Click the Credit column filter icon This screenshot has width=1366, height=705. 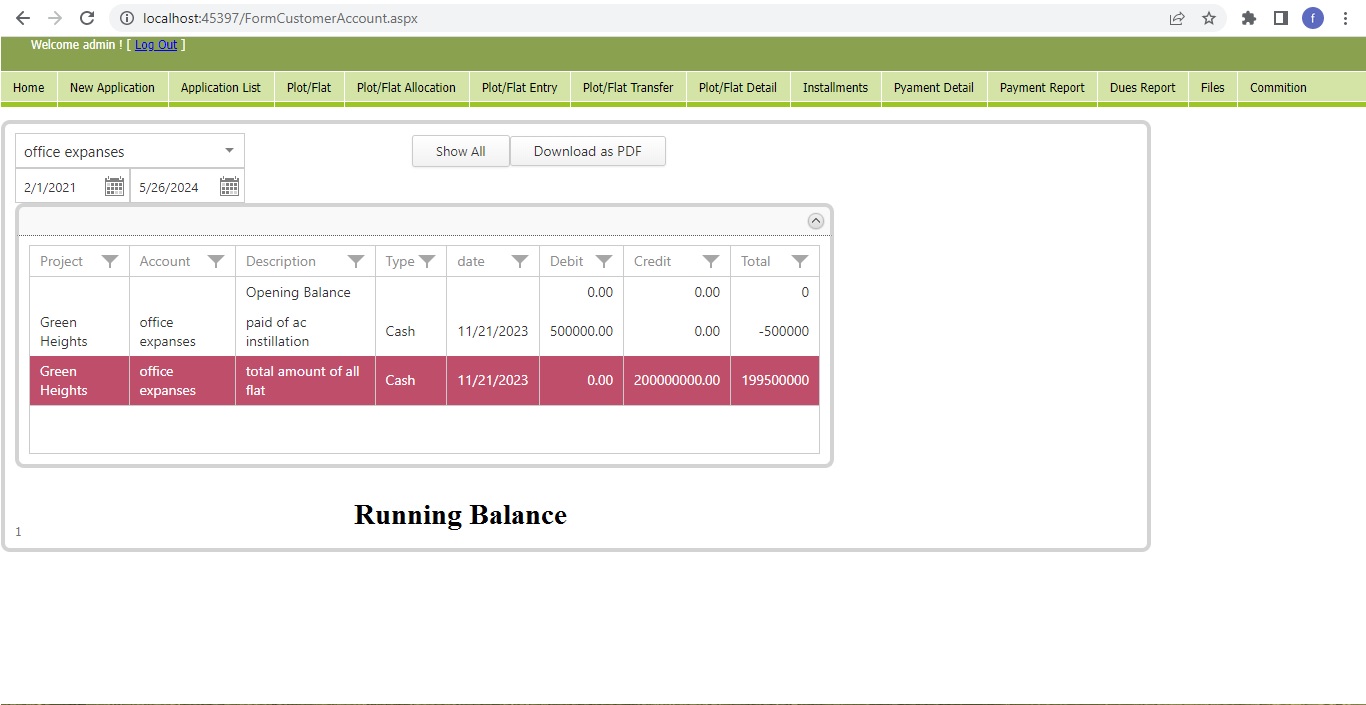pyautogui.click(x=710, y=261)
